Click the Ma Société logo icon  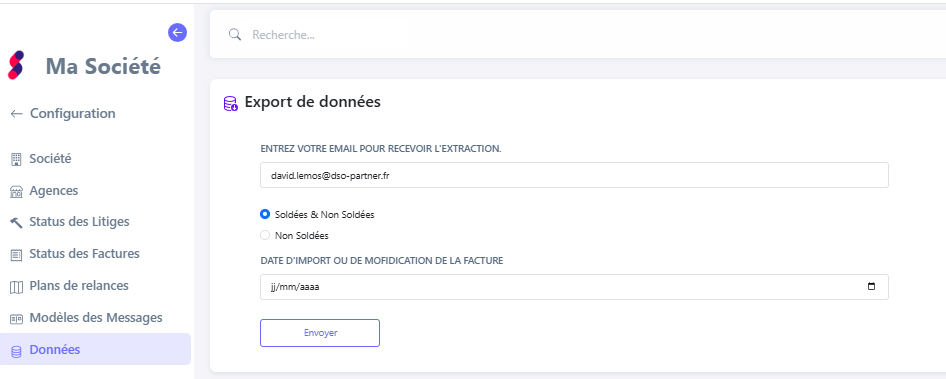pyautogui.click(x=16, y=65)
